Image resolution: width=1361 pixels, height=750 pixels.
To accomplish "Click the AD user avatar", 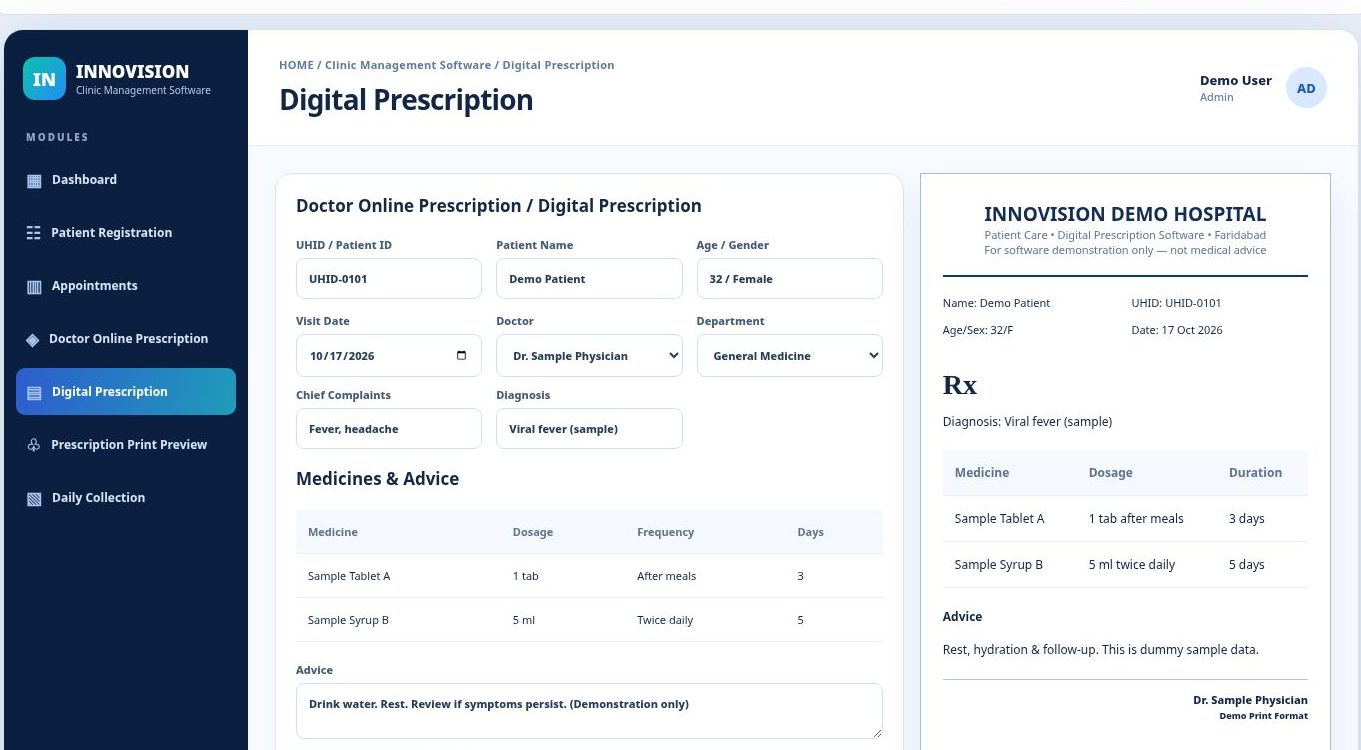I will point(1306,88).
